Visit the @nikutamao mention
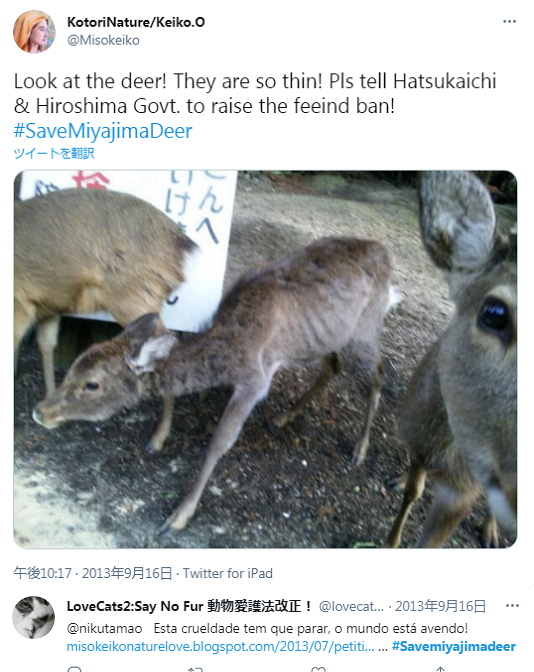Screen dimensions: 534x672 (x=105, y=628)
